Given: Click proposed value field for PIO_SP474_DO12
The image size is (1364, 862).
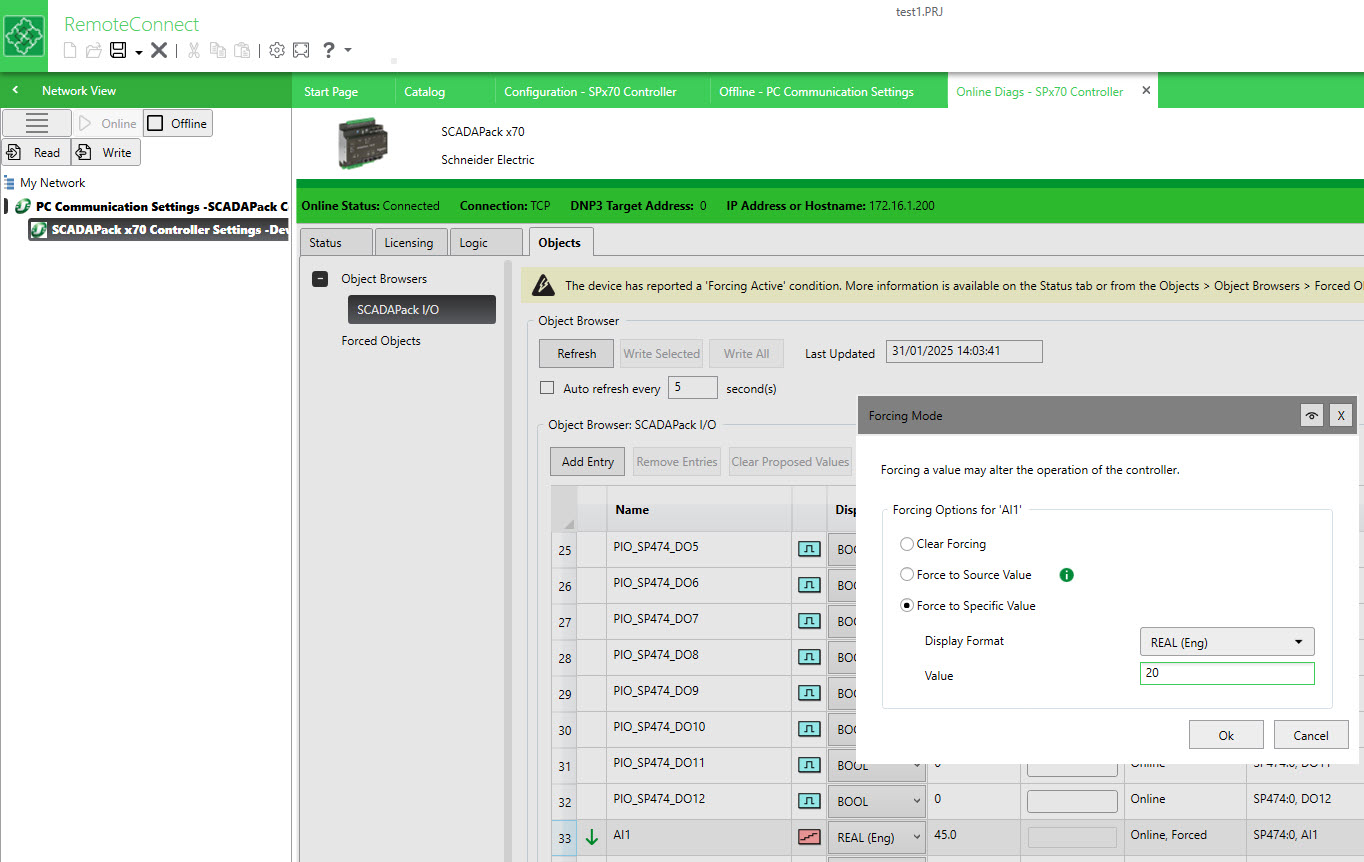Looking at the screenshot, I should click(1072, 801).
